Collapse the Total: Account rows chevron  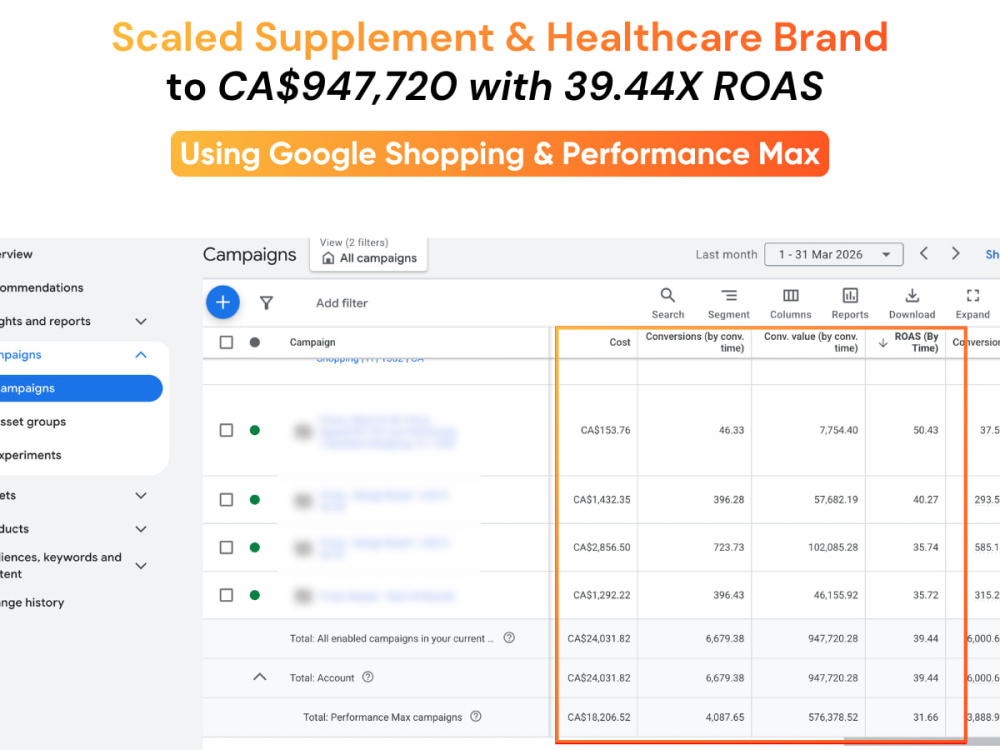(260, 677)
